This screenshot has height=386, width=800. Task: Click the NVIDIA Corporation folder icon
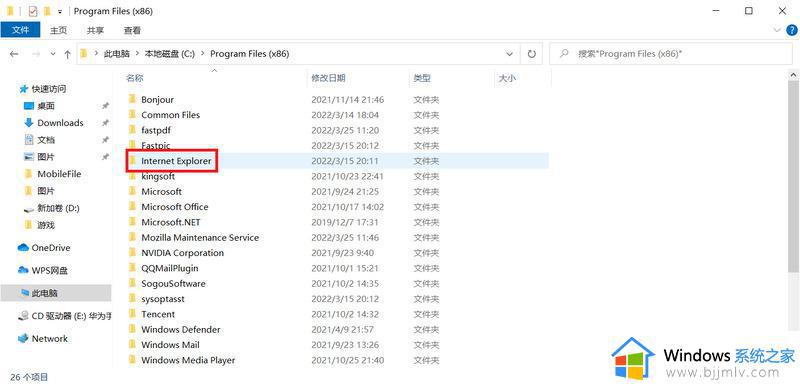(132, 253)
